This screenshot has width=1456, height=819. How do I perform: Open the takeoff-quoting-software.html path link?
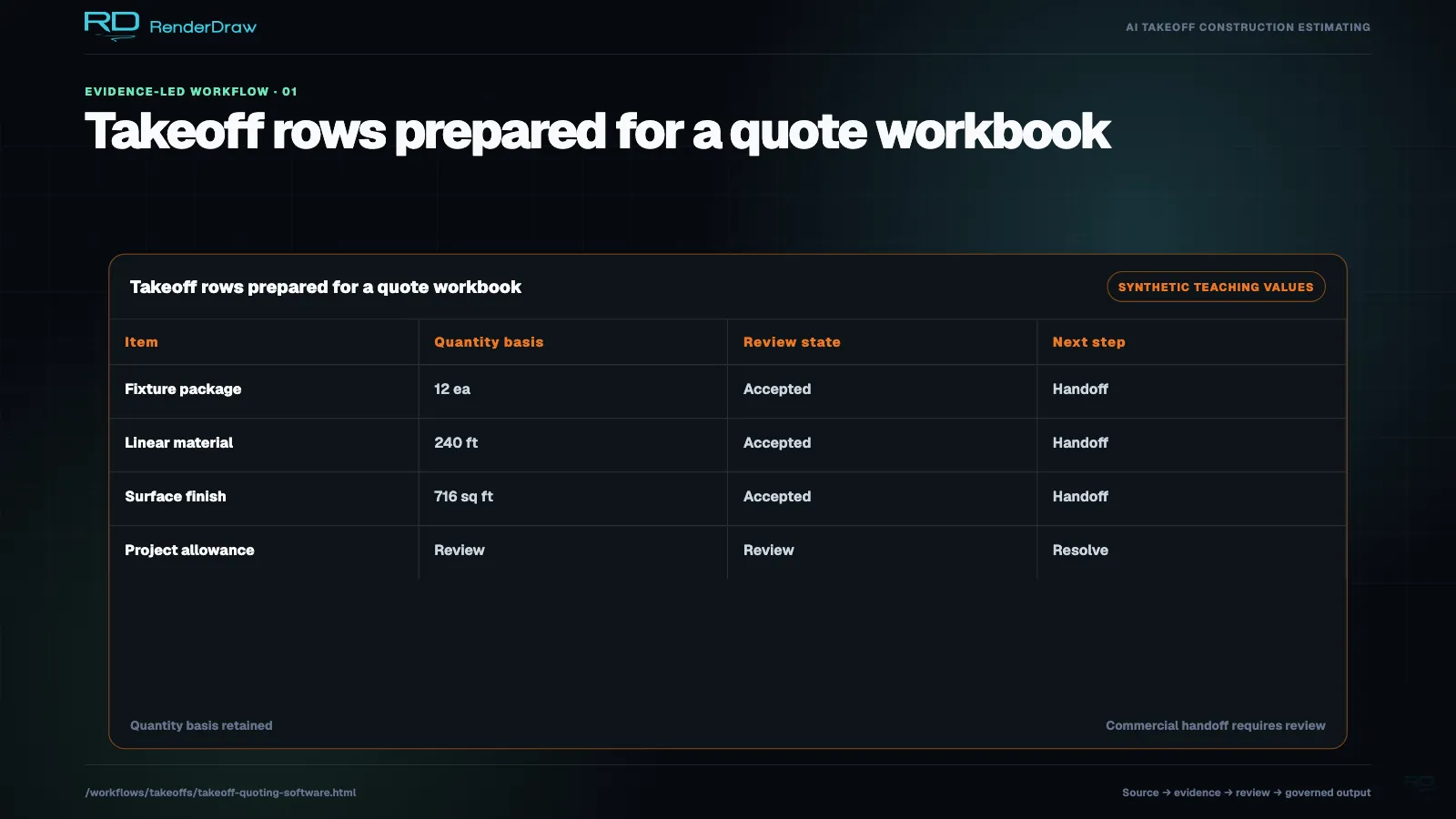pyautogui.click(x=220, y=793)
